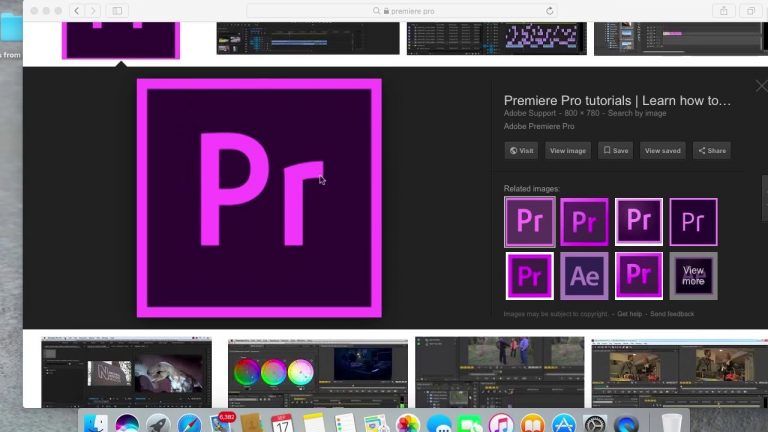Open Launchpad rocket icon in Dock
This screenshot has width=768, height=432.
tap(158, 423)
